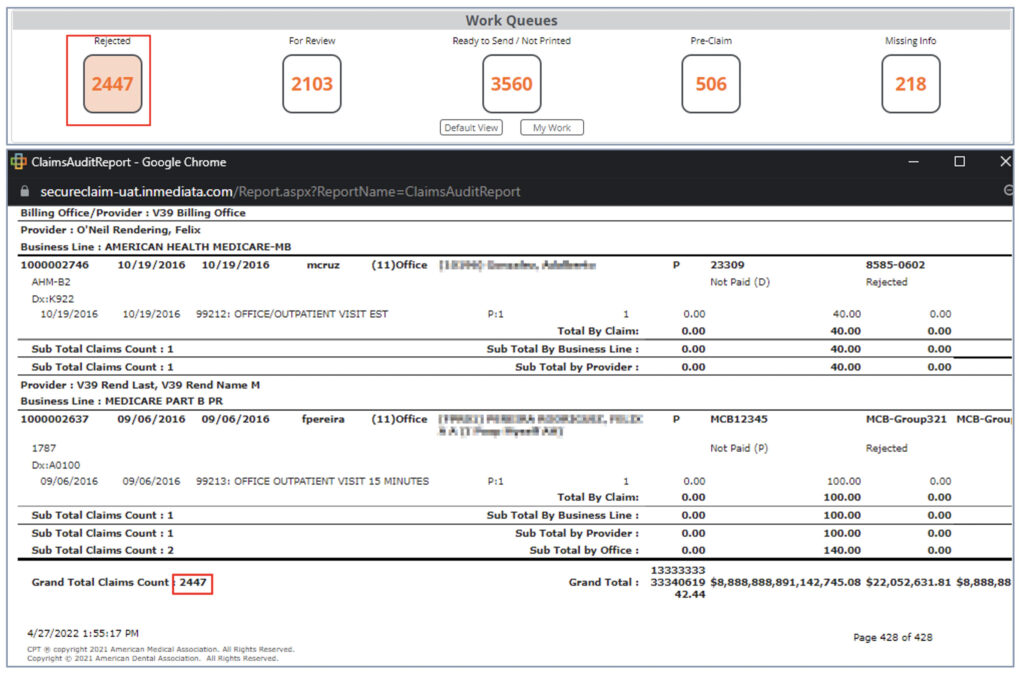
Task: Open the Rejected work queue tile
Action: (112, 84)
